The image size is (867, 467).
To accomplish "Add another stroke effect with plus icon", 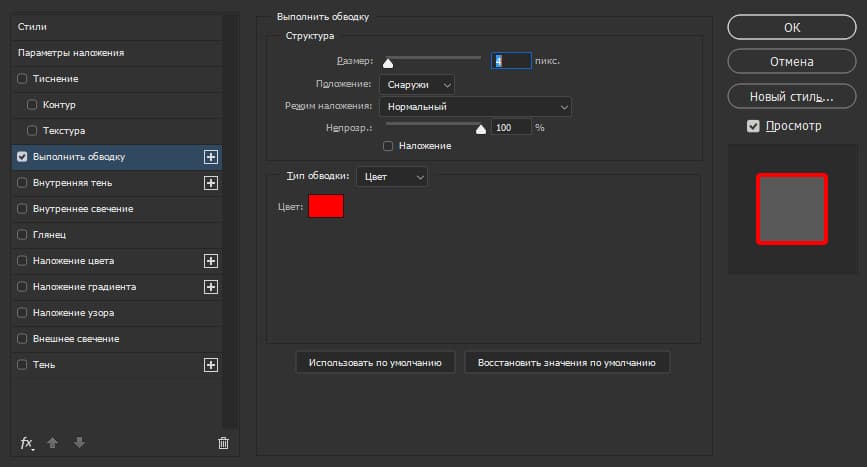I will pos(211,157).
